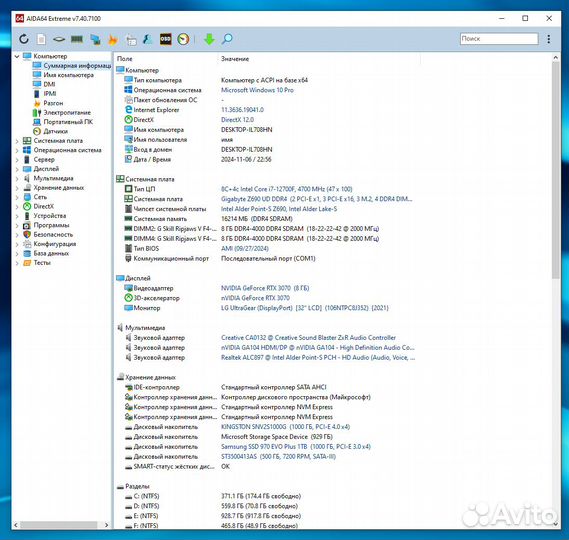Image resolution: width=569 pixels, height=540 pixels.
Task: Open the Intel Alder Point-S Z690 chipset link
Action: click(x=279, y=209)
